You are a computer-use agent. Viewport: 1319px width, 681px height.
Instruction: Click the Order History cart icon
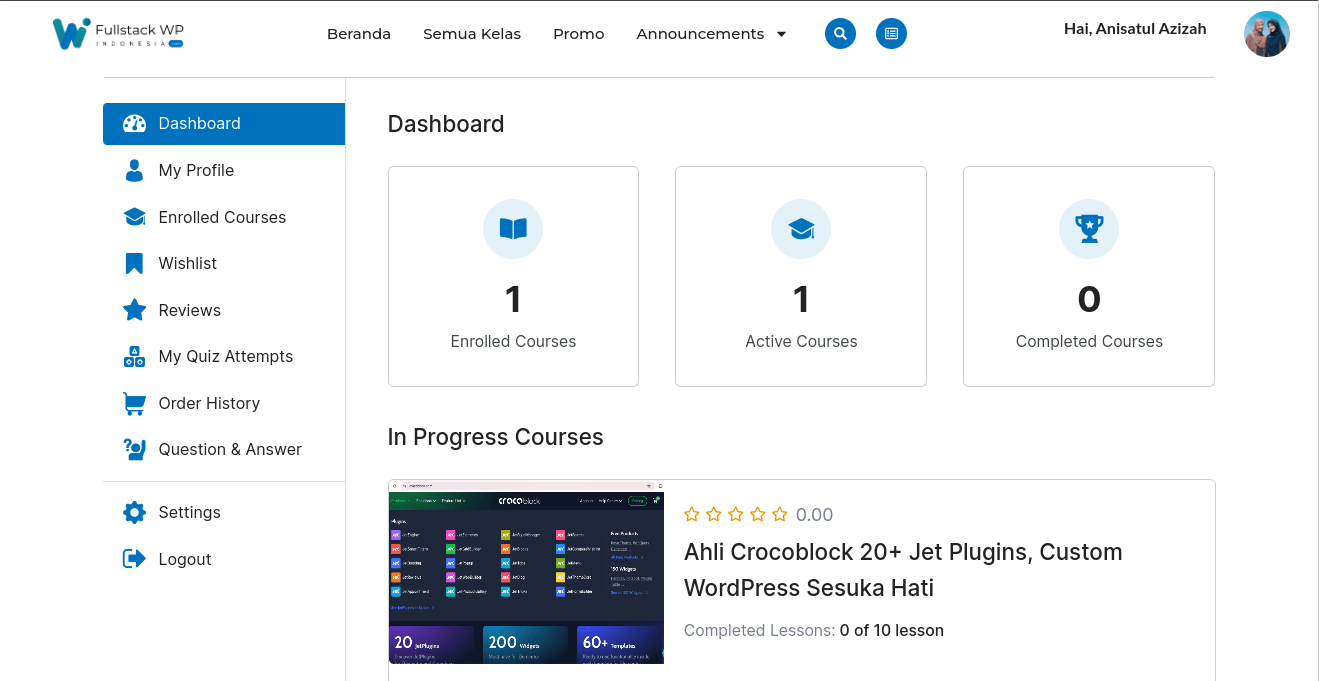coord(134,403)
